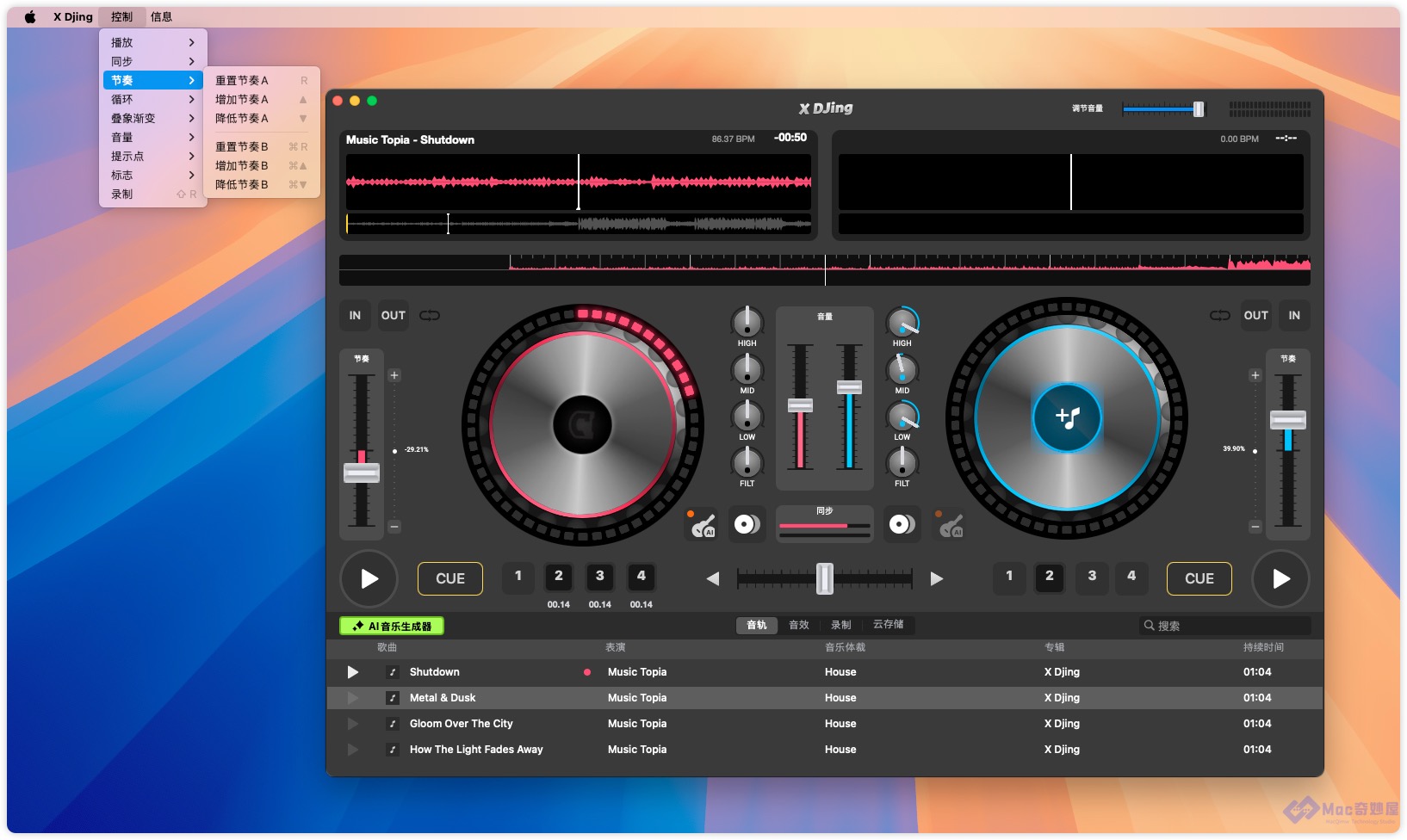Screen dimensions: 1407x840
Task: Click left deck tempo minus icon
Action: coord(394,526)
